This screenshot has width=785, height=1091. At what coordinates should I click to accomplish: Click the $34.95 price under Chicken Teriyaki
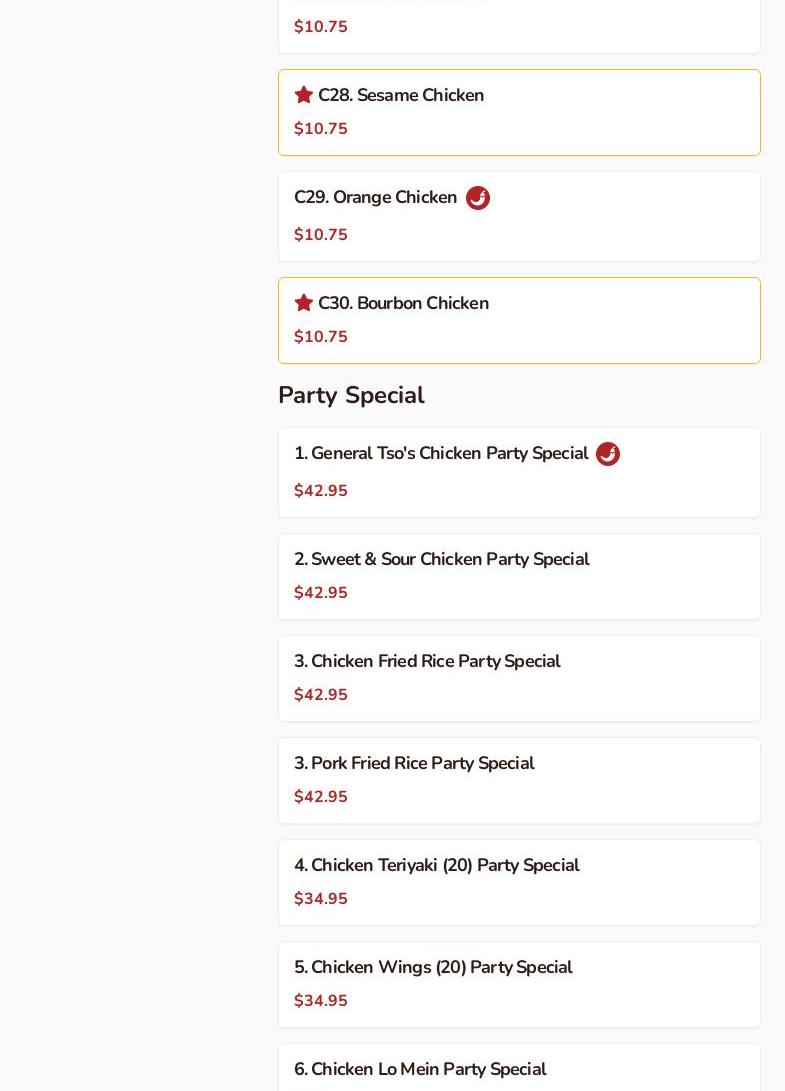(x=321, y=899)
